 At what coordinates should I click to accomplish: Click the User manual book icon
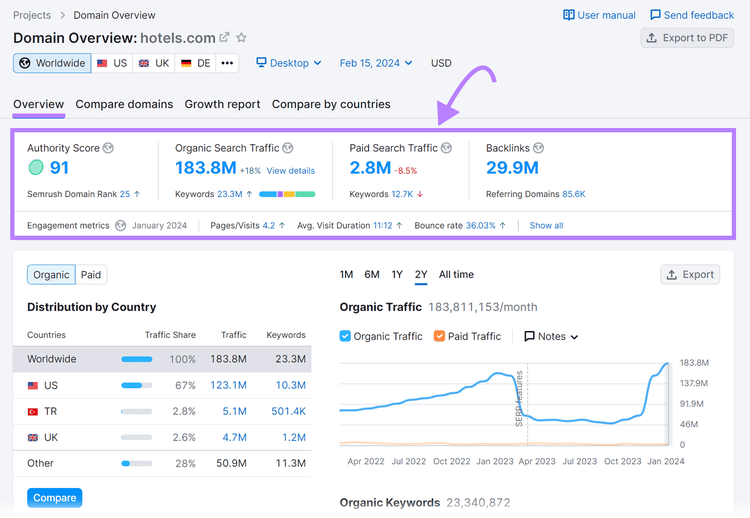[x=569, y=15]
